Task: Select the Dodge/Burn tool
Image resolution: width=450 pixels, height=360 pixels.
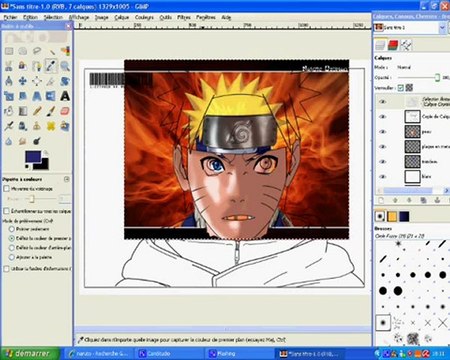Action: tap(37, 141)
